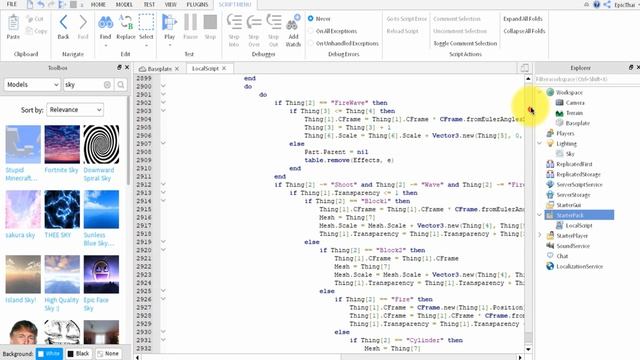Select the On All Exceptions radio

tap(311, 31)
